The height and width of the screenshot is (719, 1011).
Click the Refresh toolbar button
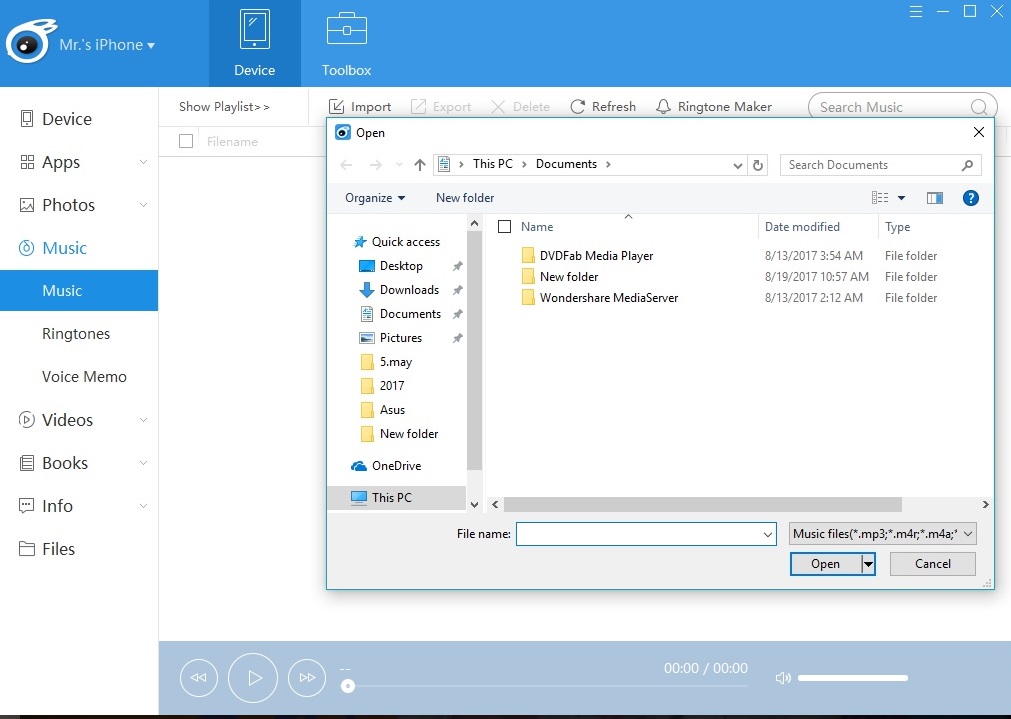(x=603, y=106)
